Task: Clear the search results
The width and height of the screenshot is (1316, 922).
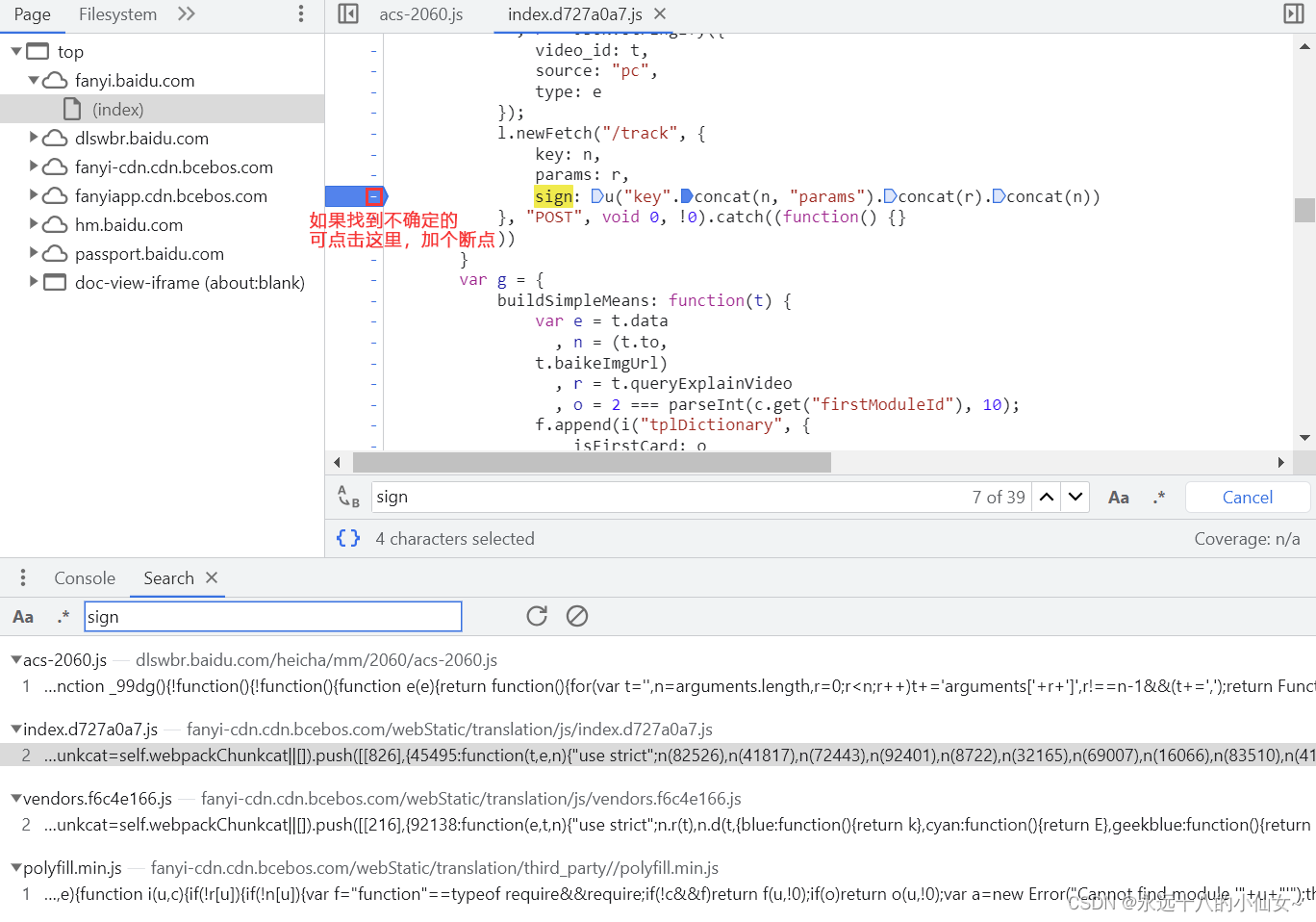Action: pos(577,616)
